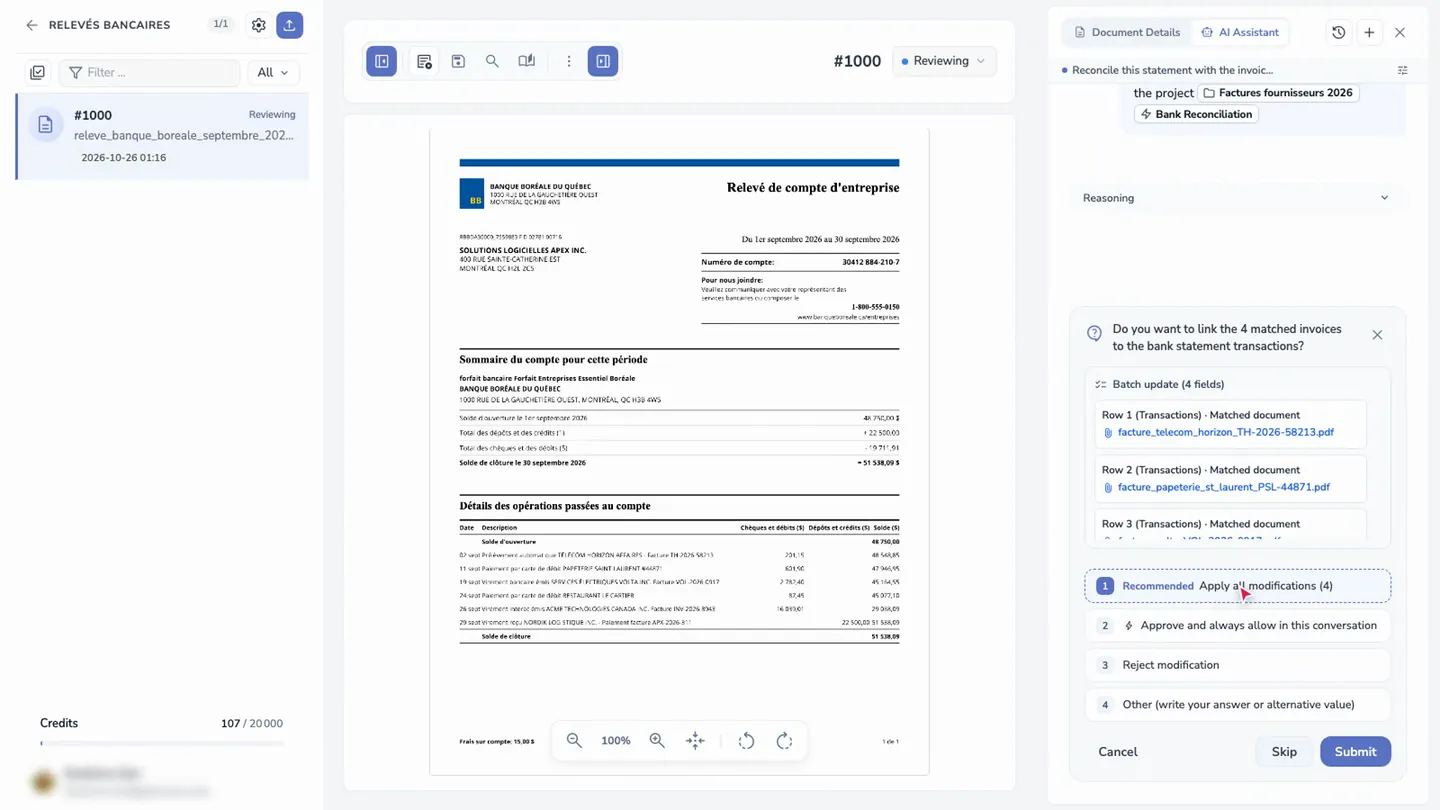
Task: Click the Credits usage progress bar
Action: coord(162,743)
